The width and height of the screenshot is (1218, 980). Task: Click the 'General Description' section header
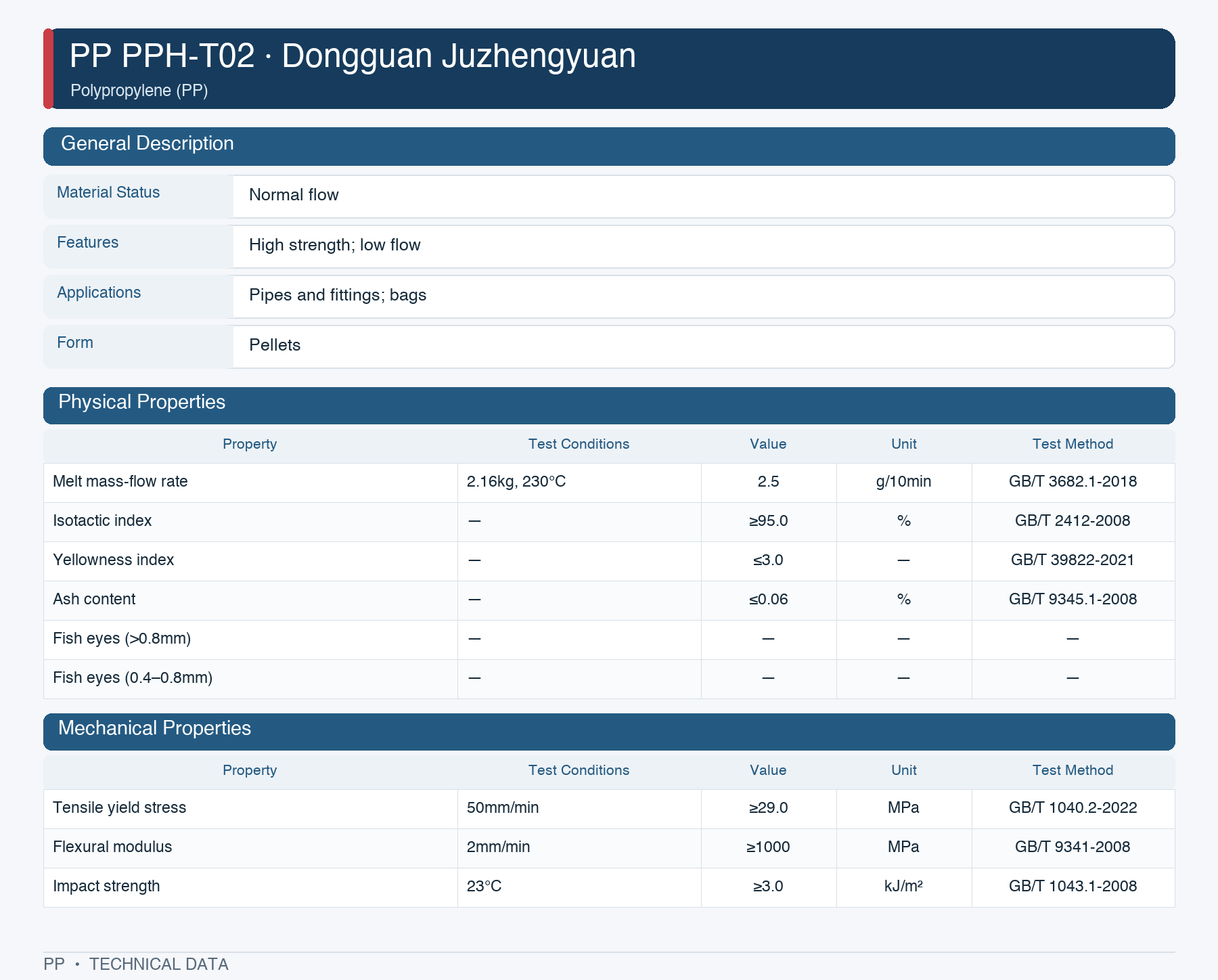[x=609, y=146]
